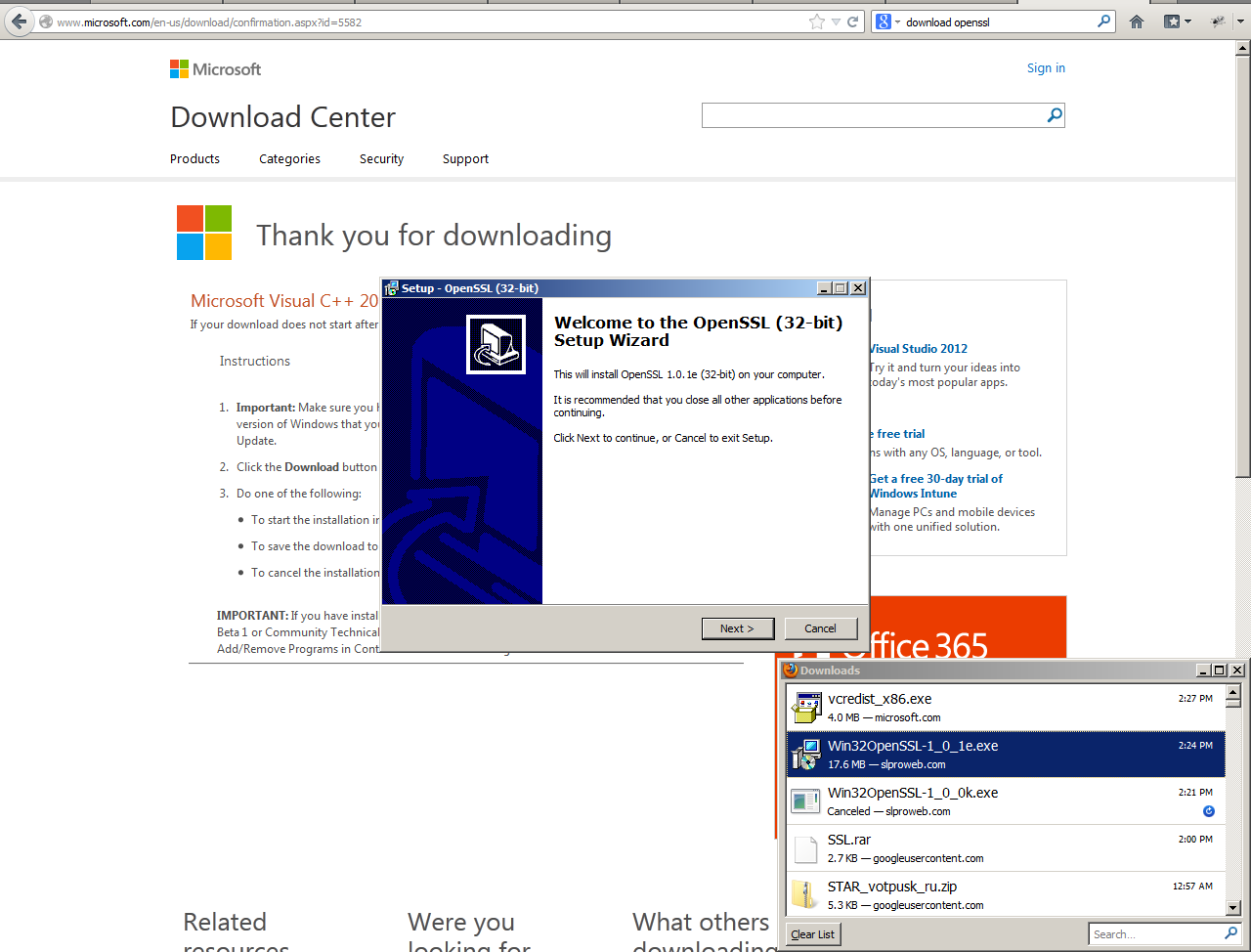This screenshot has width=1251, height=952.
Task: Open the Windows Intune 30-day trial link
Action: coord(936,486)
